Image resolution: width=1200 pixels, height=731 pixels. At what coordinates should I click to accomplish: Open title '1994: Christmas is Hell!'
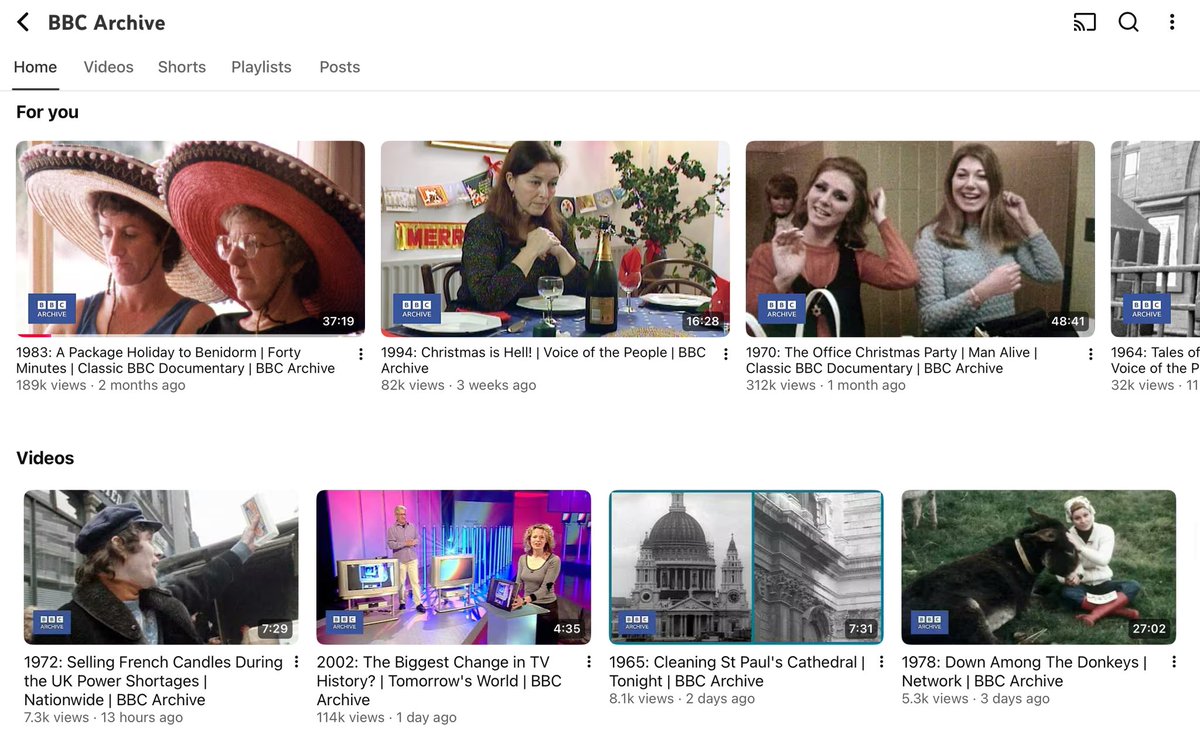click(x=543, y=360)
